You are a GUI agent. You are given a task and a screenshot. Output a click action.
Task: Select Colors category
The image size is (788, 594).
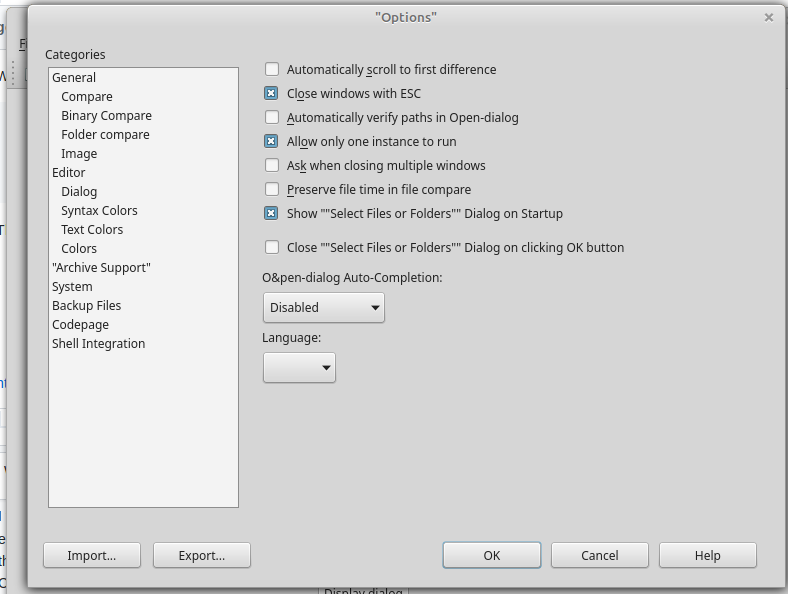(79, 249)
